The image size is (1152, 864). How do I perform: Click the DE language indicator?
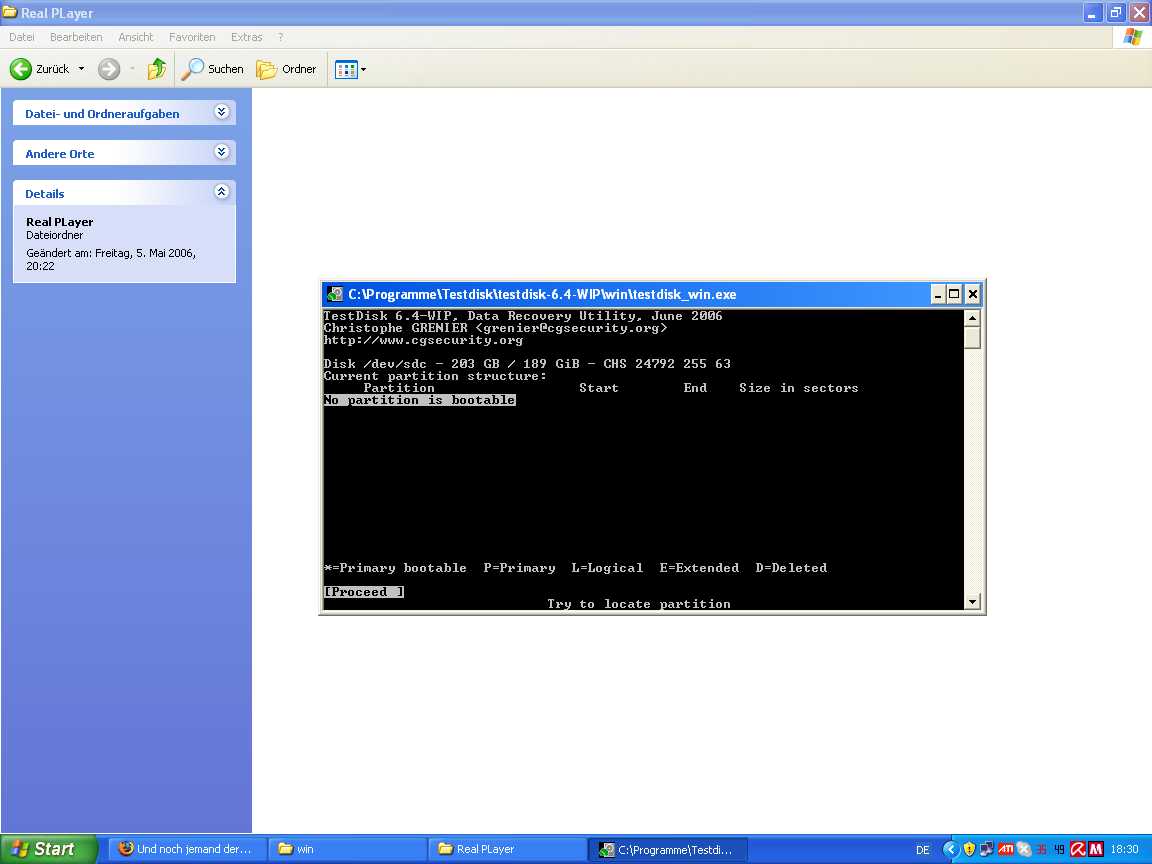click(x=923, y=850)
